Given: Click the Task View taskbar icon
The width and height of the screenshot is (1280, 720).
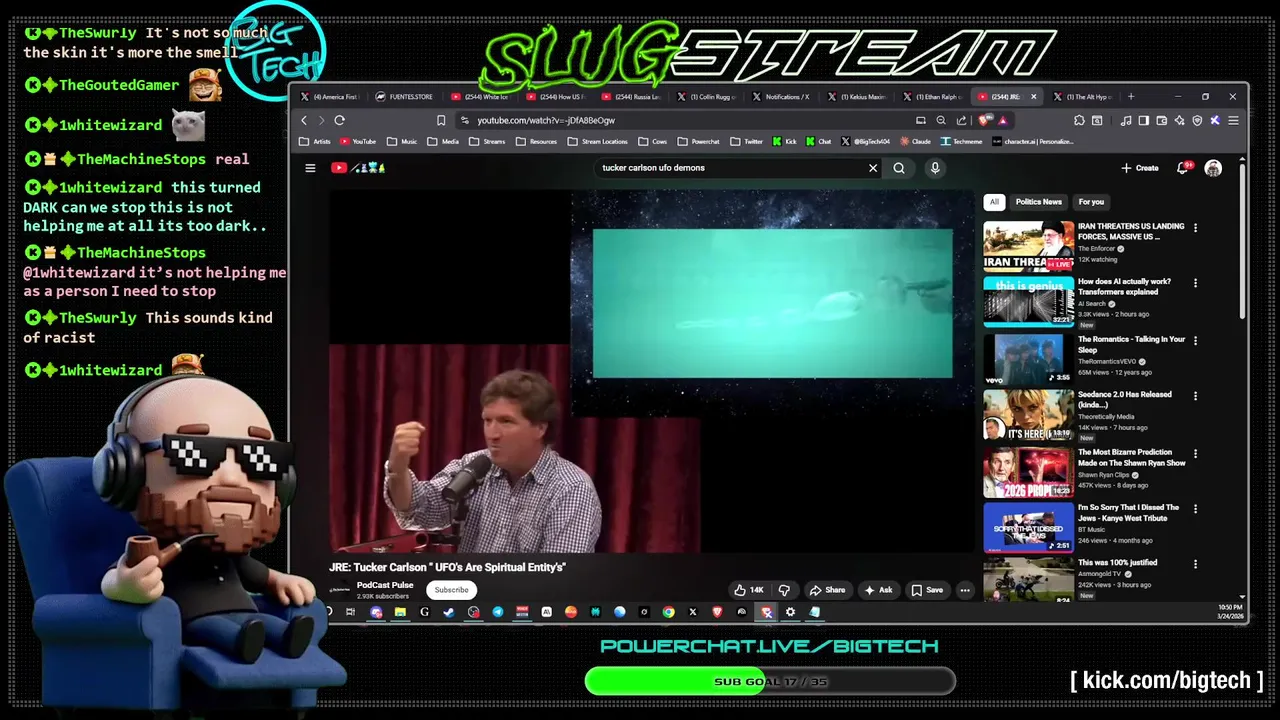Looking at the screenshot, I should click(350, 612).
